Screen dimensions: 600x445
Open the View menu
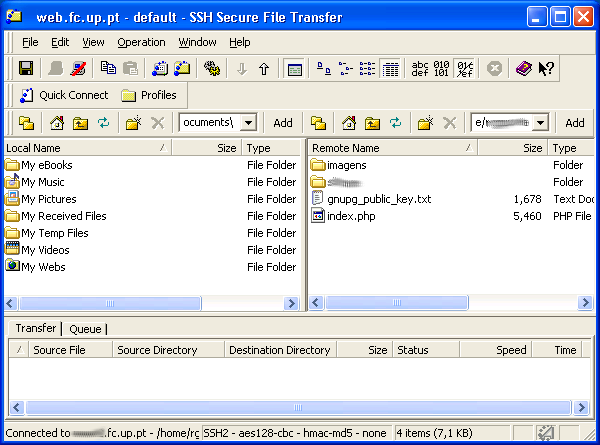[x=93, y=42]
